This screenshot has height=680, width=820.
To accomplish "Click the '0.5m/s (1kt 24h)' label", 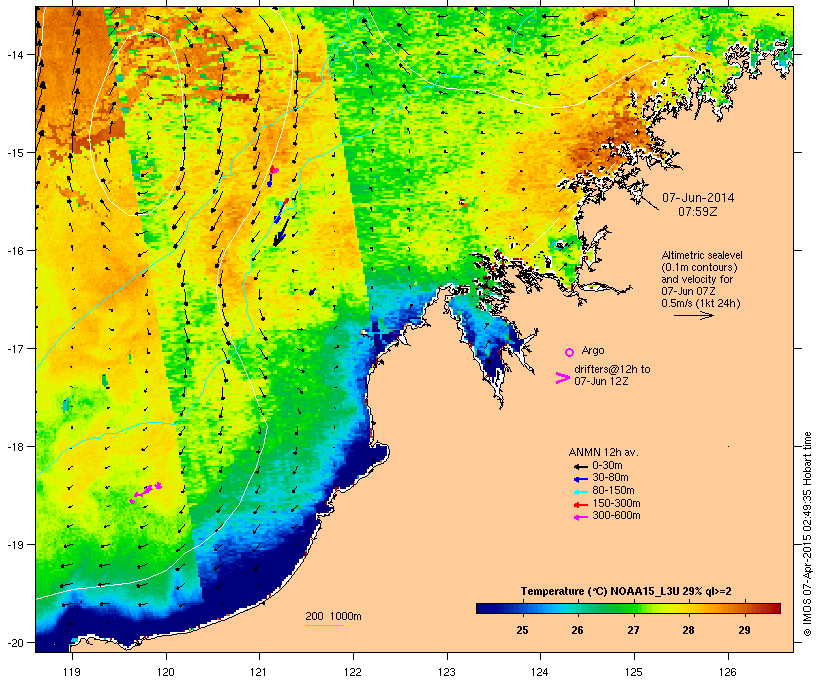I will pos(701,303).
